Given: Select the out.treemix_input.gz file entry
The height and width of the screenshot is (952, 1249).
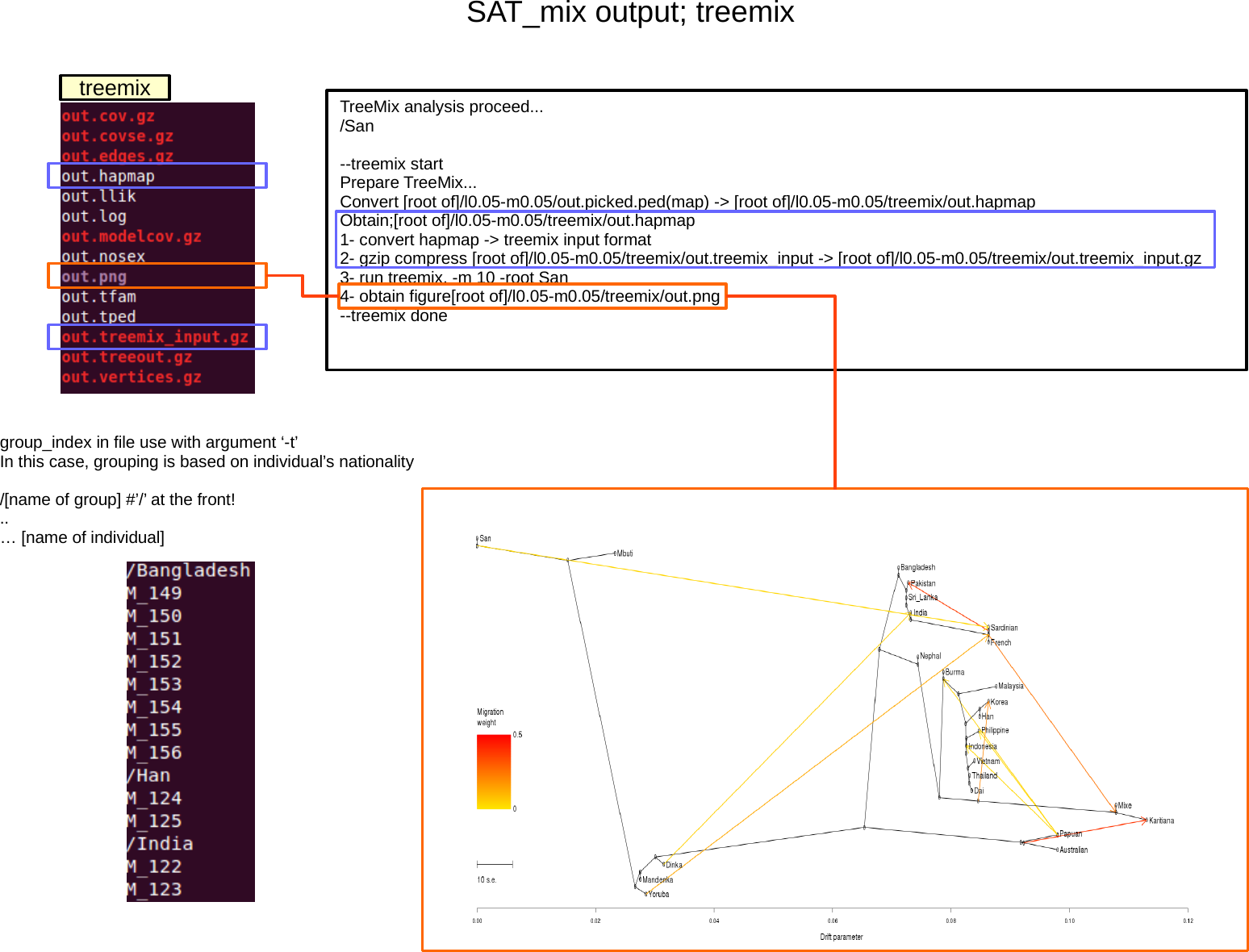Looking at the screenshot, I should coord(155,337).
